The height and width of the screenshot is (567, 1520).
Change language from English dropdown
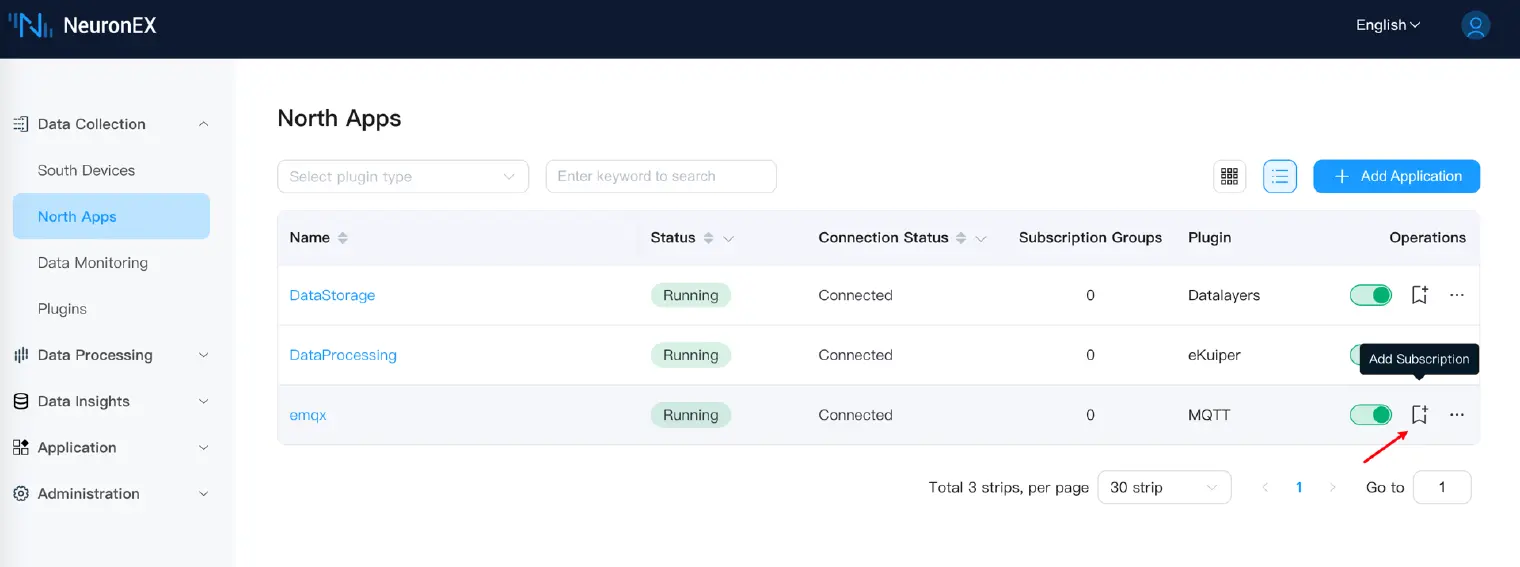pyautogui.click(x=1387, y=25)
